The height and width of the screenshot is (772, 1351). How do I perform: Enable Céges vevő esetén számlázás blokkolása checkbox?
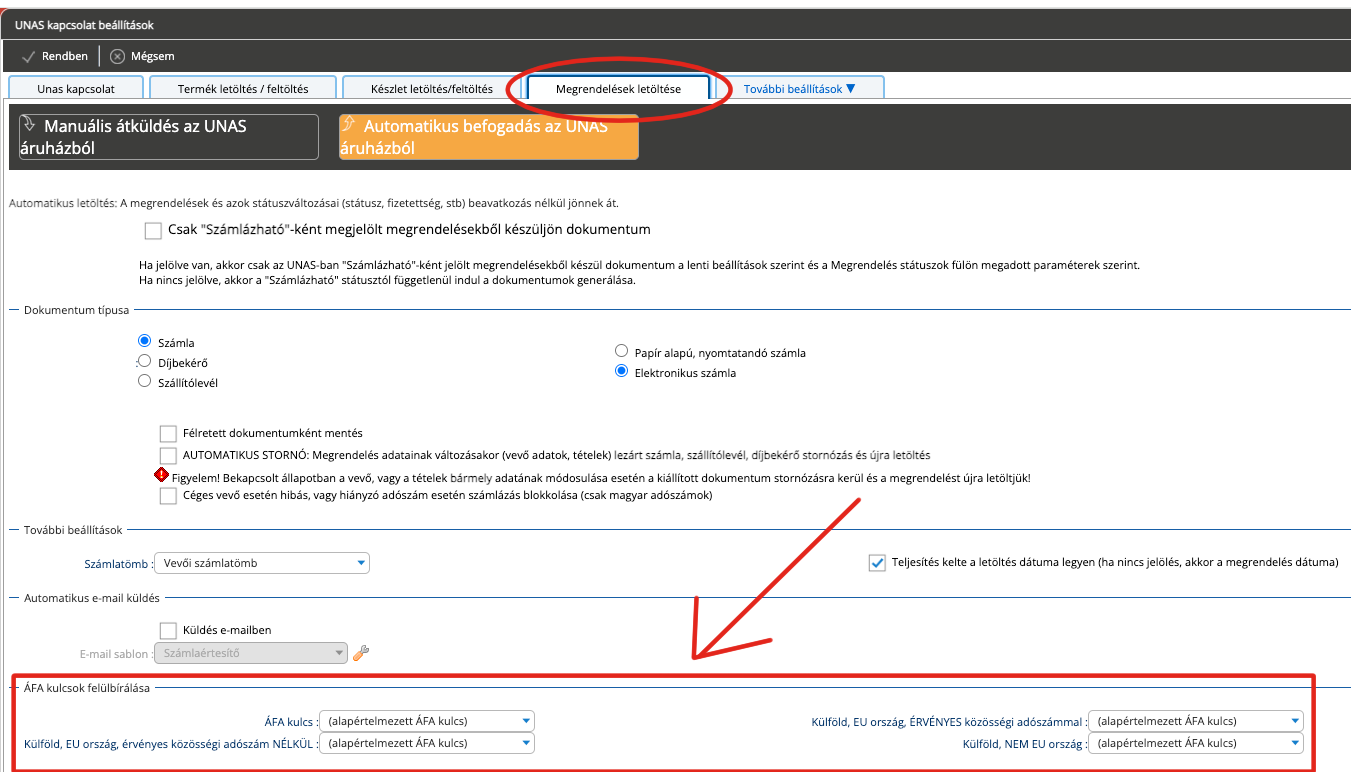(x=168, y=496)
